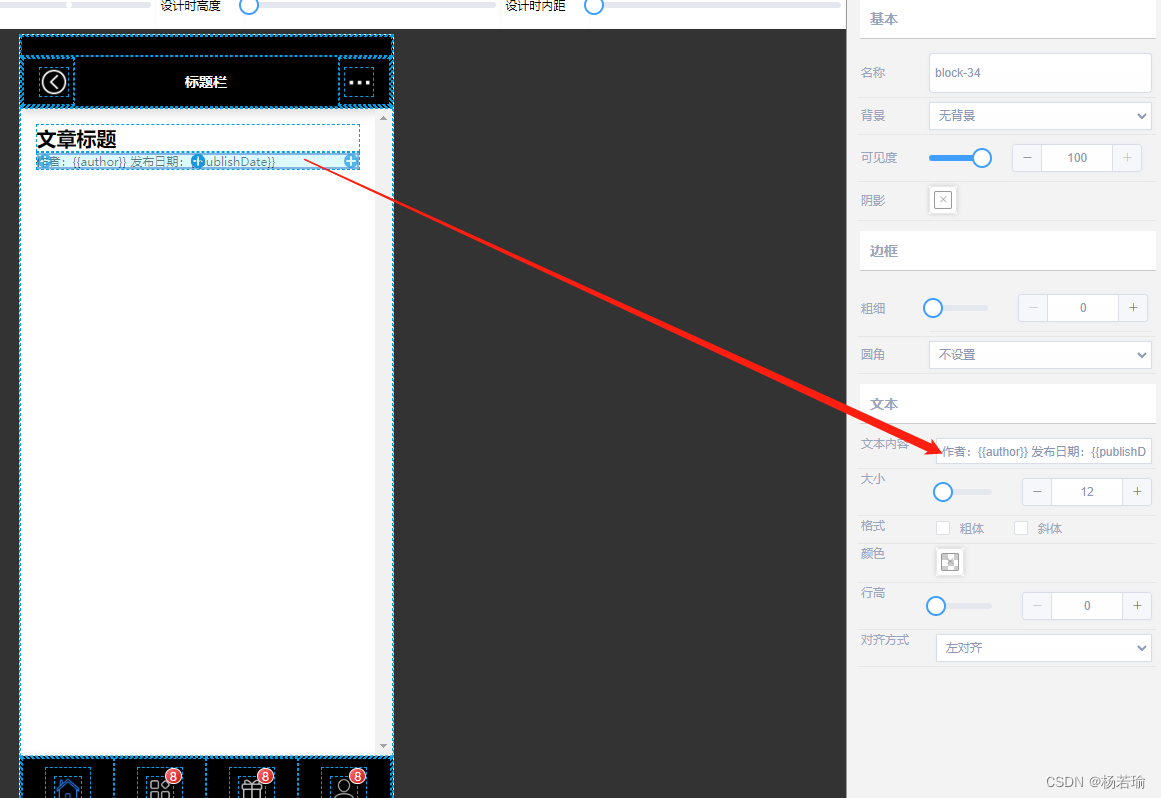Click the text content (文本内容) input field

click(x=1043, y=452)
